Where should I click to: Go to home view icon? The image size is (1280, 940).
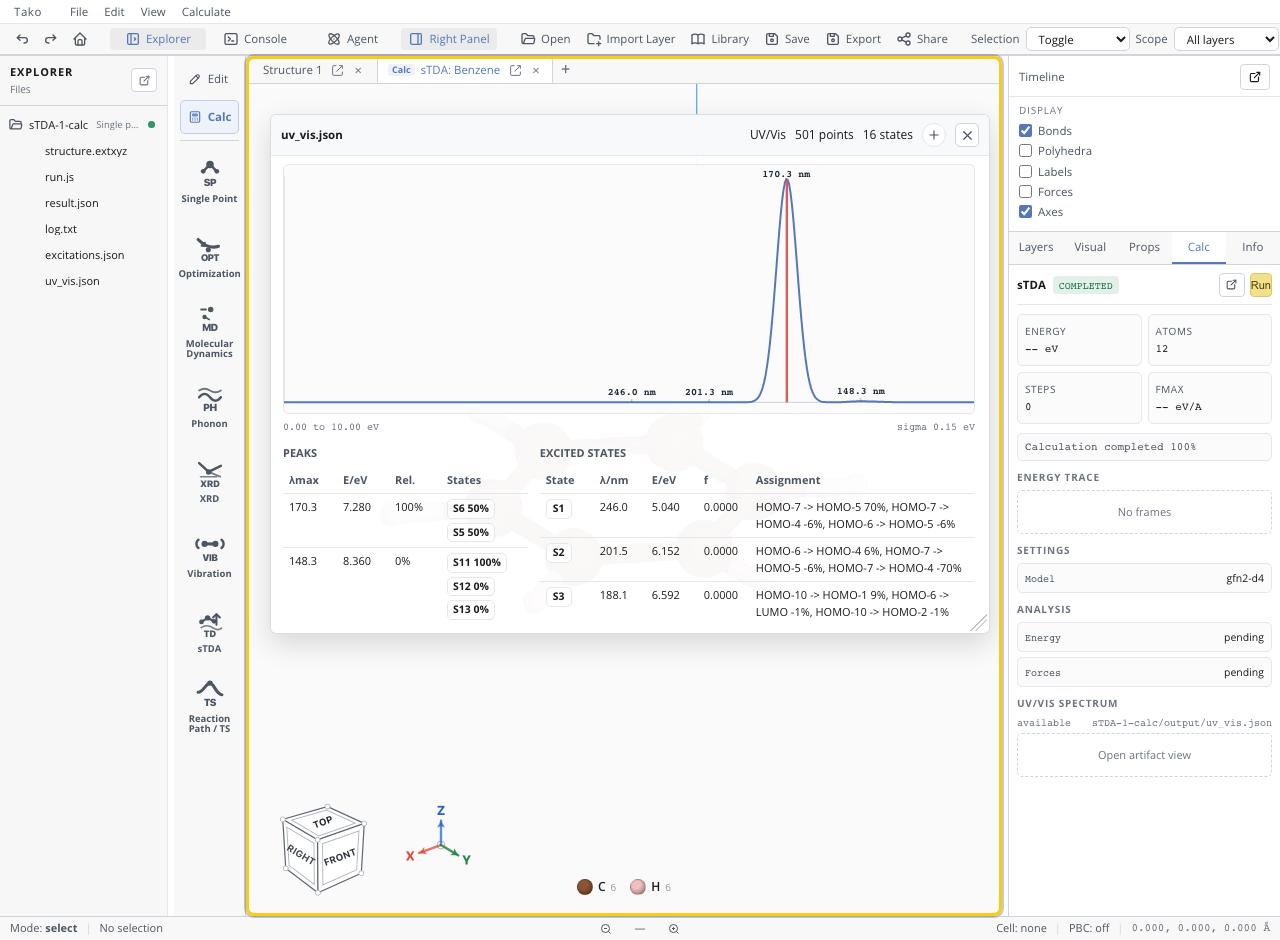click(x=80, y=39)
